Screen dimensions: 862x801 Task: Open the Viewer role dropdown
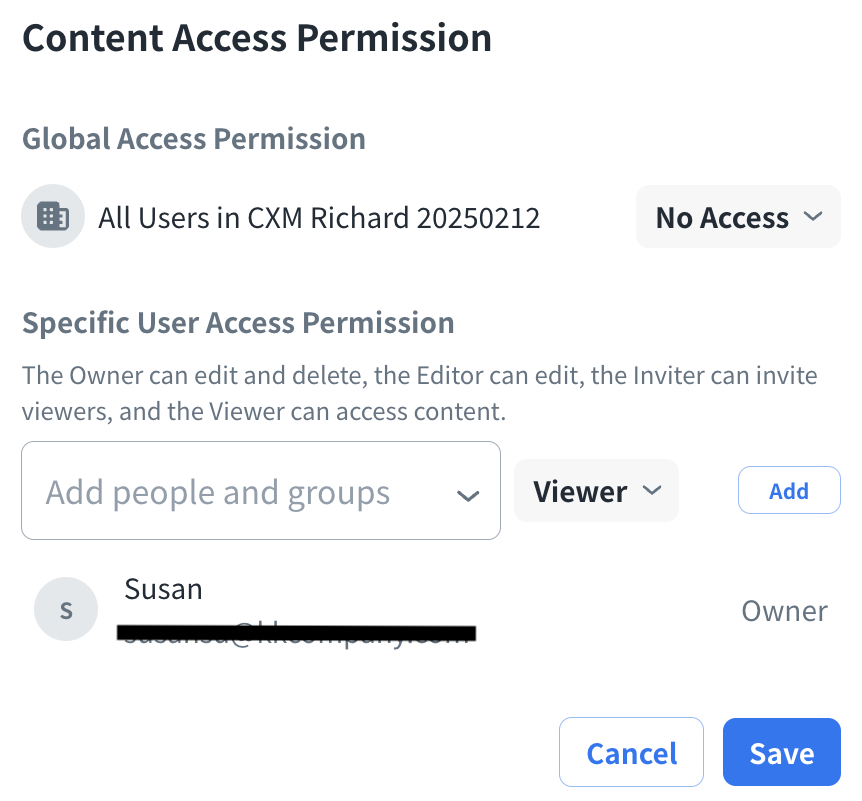595,491
